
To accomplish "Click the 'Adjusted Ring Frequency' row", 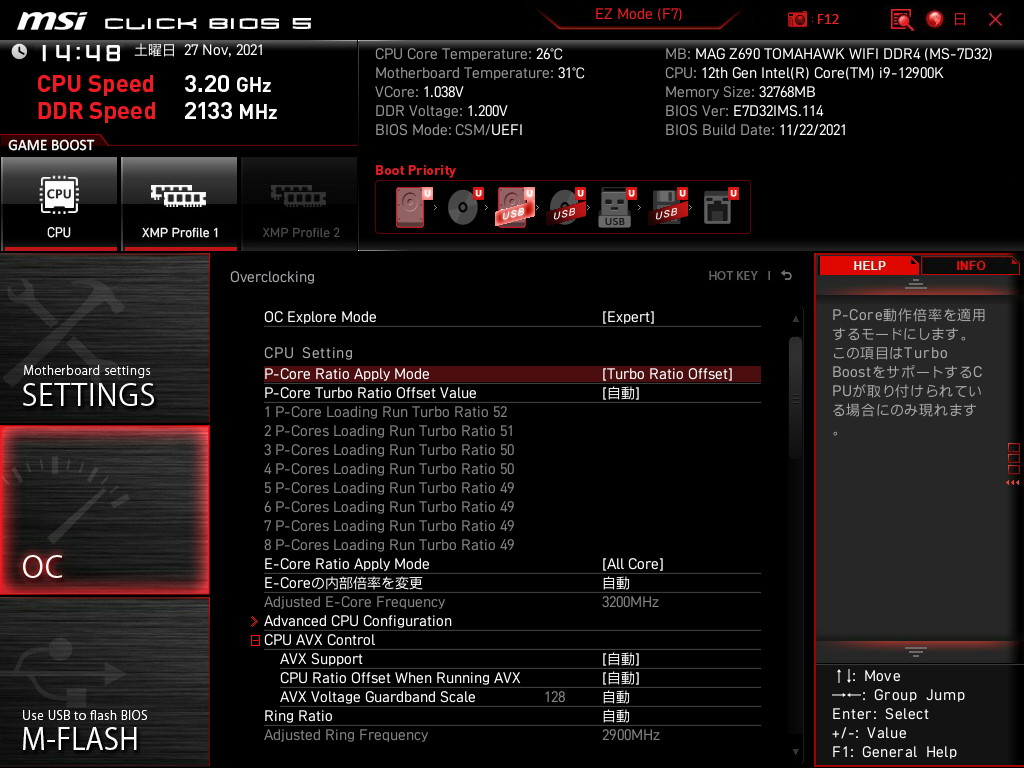I will click(512, 735).
